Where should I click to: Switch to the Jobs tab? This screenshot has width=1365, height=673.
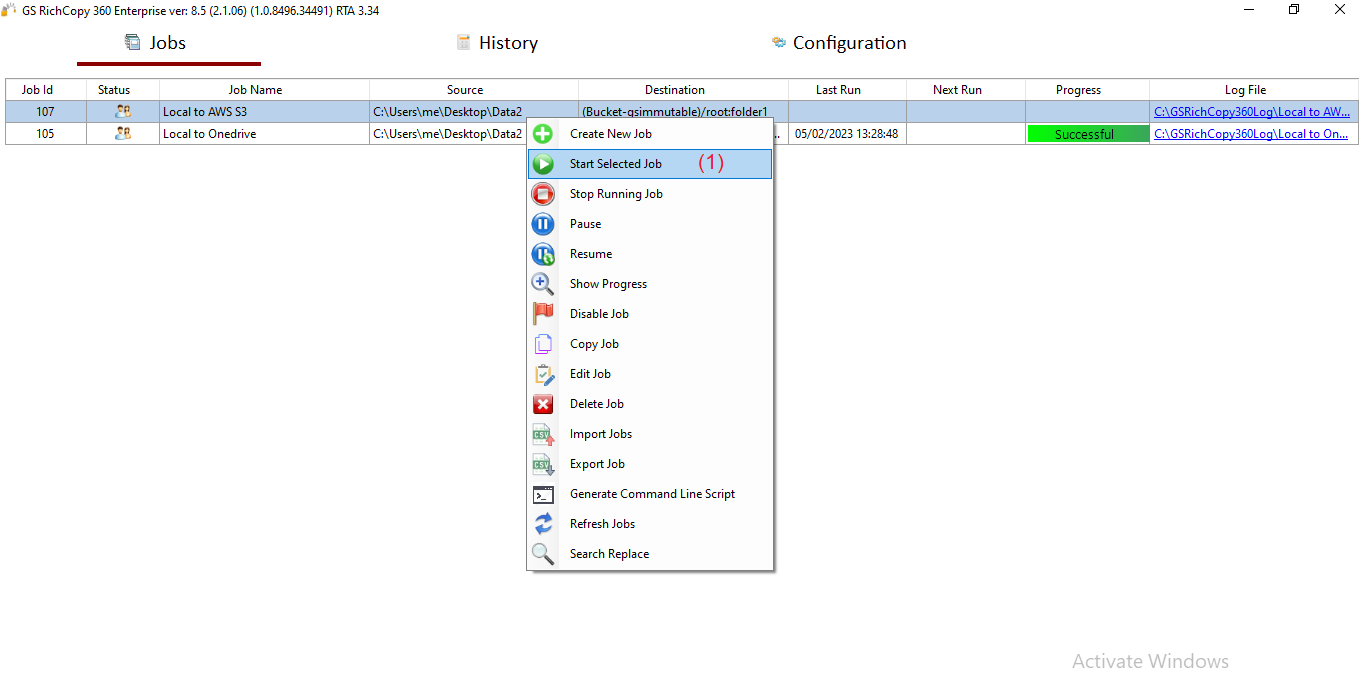coord(168,43)
